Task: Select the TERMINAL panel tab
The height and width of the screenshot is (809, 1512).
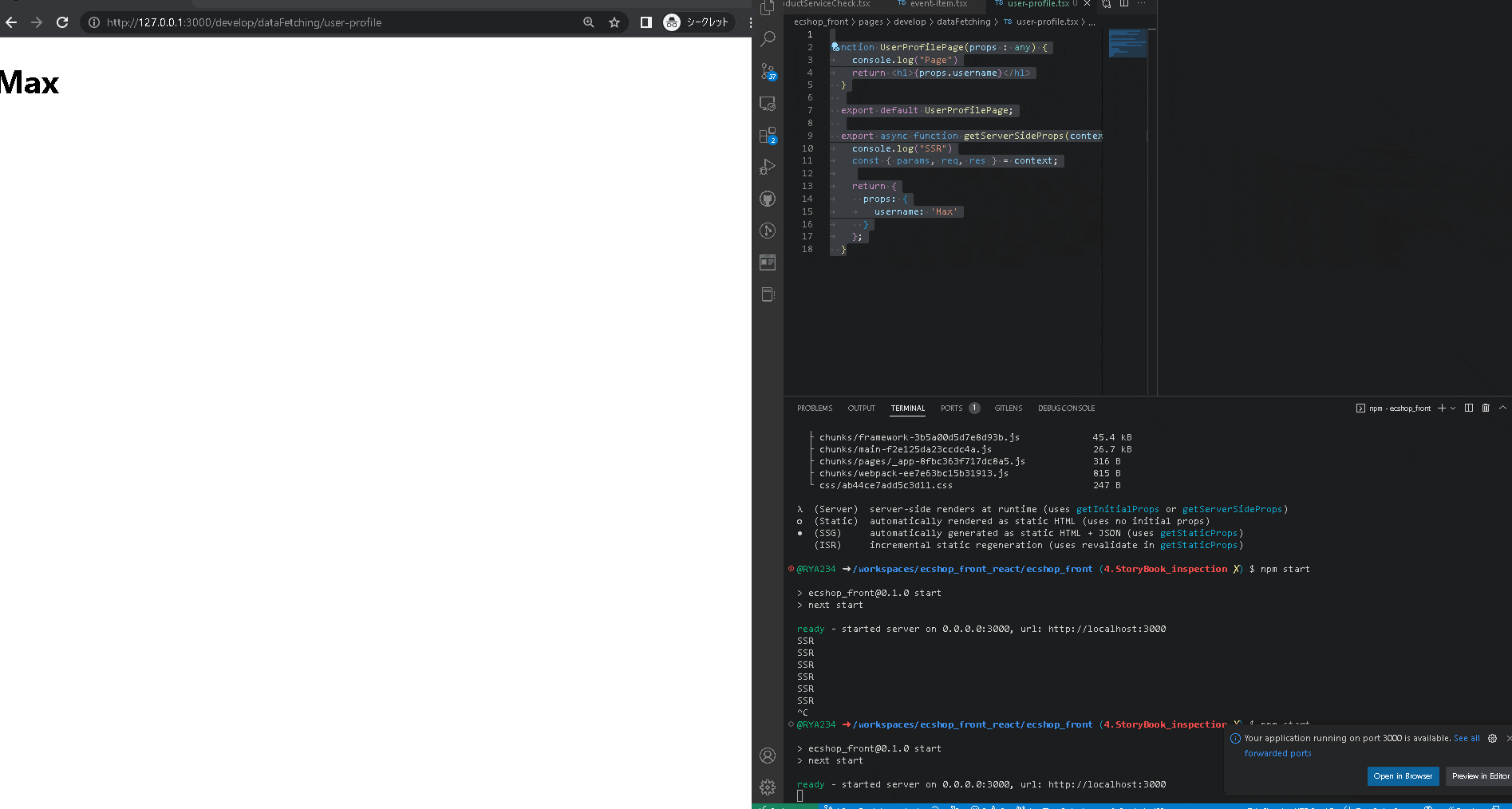Action: (908, 408)
